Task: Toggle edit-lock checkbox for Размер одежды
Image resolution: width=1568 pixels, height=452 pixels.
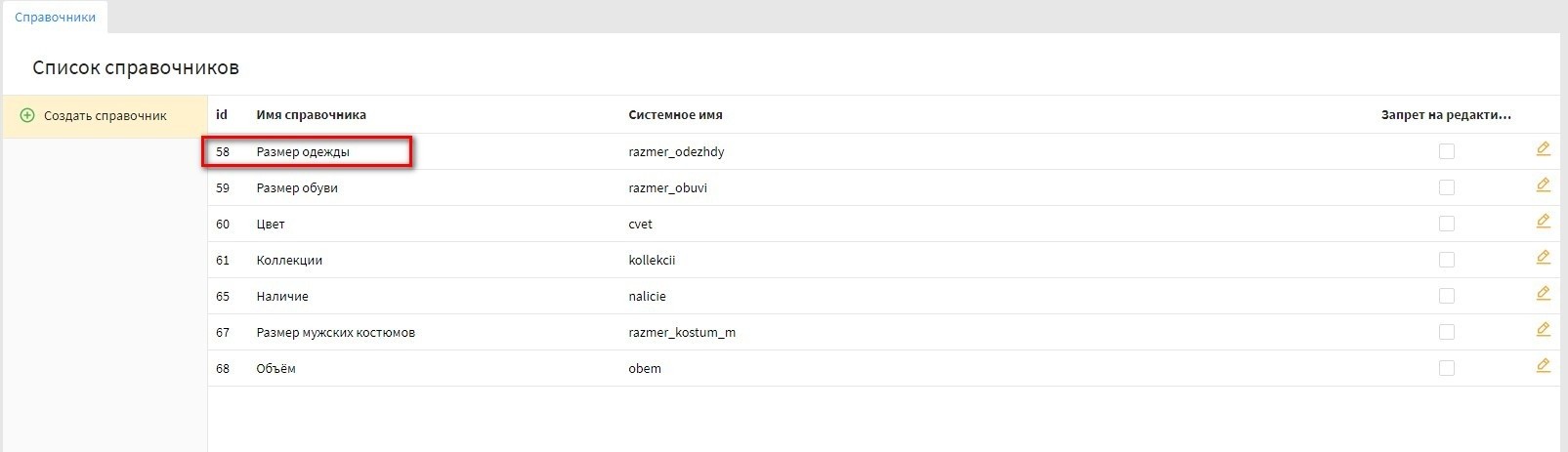Action: click(x=1446, y=151)
